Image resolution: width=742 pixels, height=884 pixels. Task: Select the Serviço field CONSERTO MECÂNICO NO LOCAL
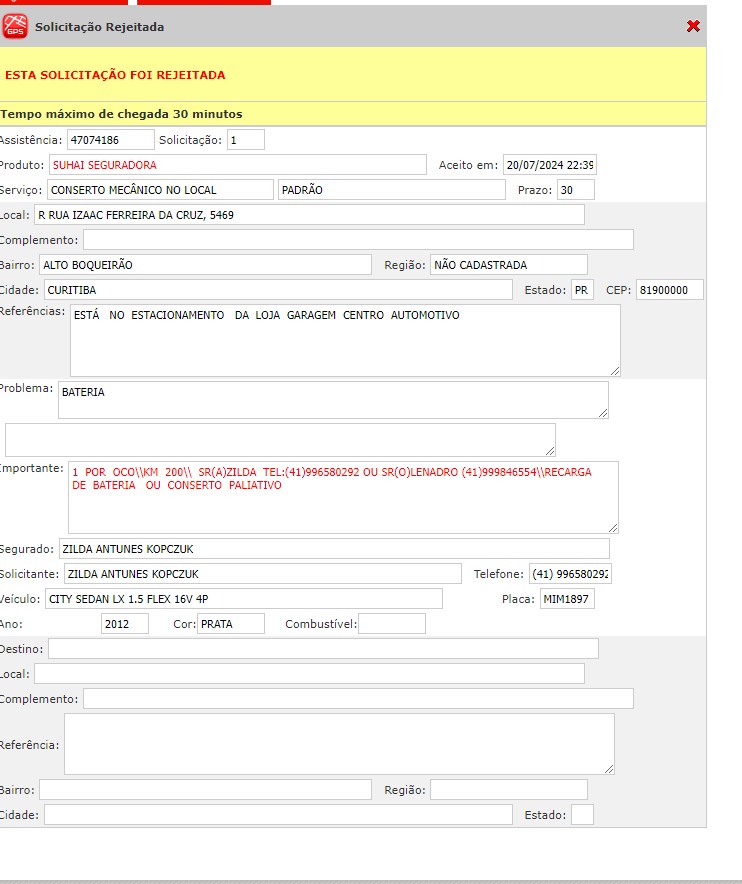click(160, 190)
